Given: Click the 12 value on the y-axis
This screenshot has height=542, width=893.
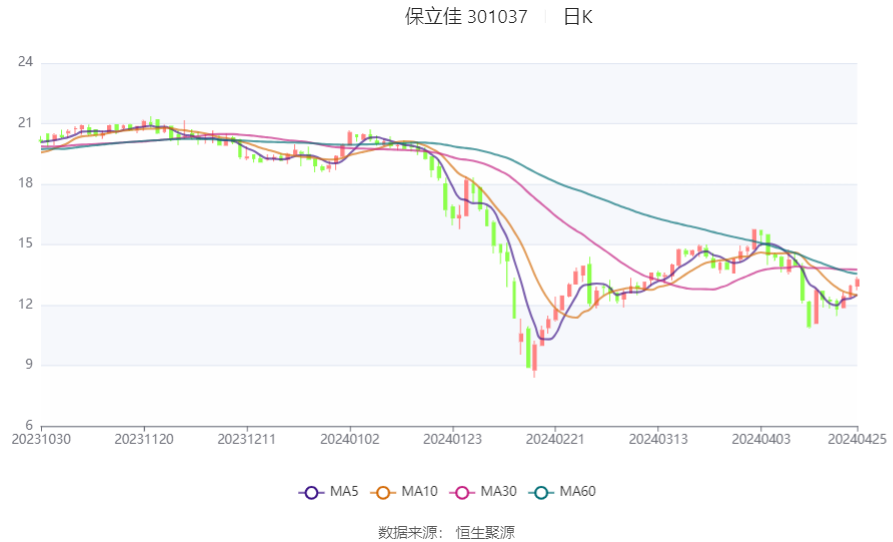Looking at the screenshot, I should [x=26, y=304].
